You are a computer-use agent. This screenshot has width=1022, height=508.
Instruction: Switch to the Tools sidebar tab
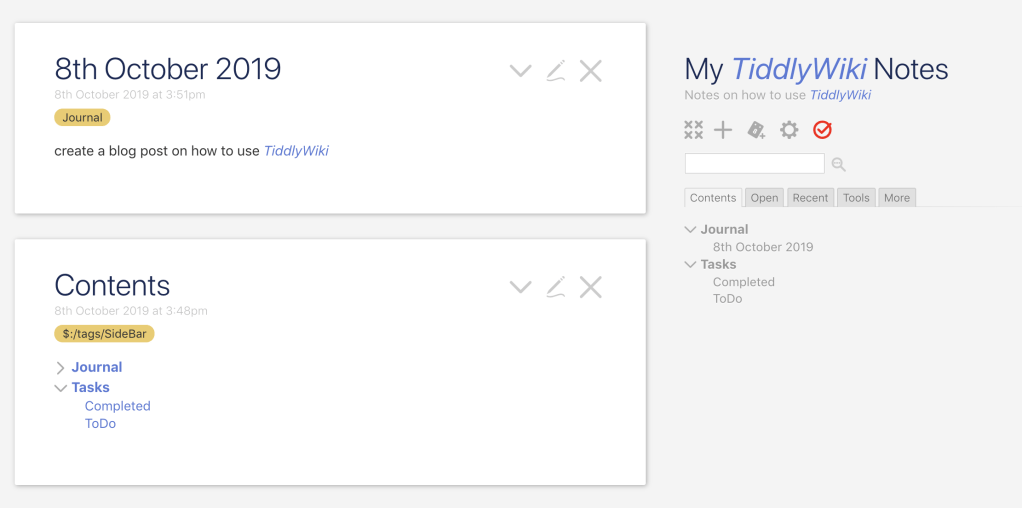pos(856,198)
